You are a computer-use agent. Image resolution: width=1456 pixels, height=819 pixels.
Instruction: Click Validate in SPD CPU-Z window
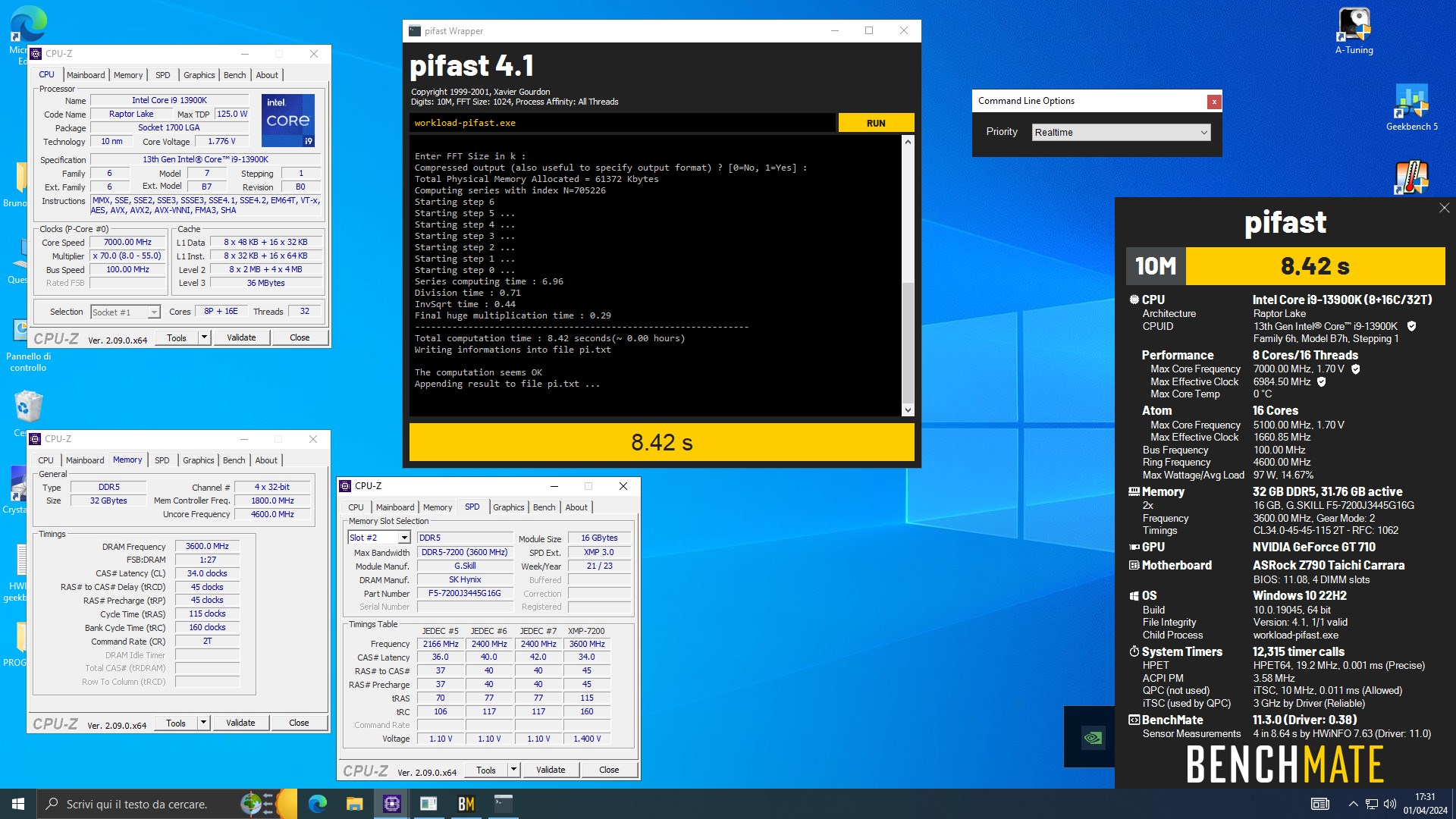551,770
